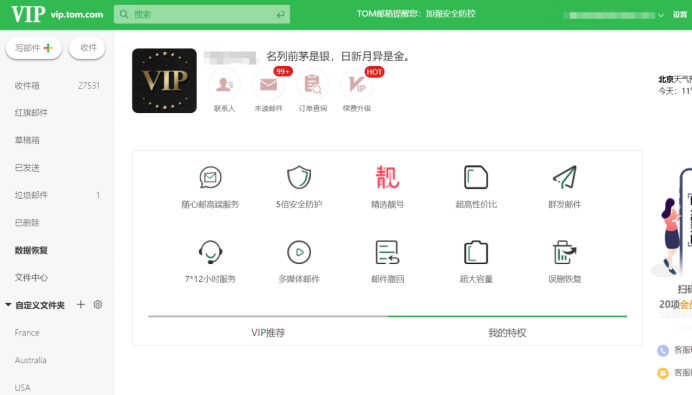Click the VIP vip.tom.com logo

57,14
